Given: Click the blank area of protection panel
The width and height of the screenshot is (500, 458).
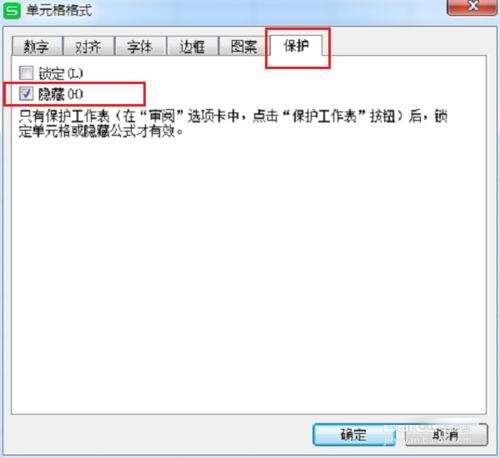Looking at the screenshot, I should [x=249, y=273].
